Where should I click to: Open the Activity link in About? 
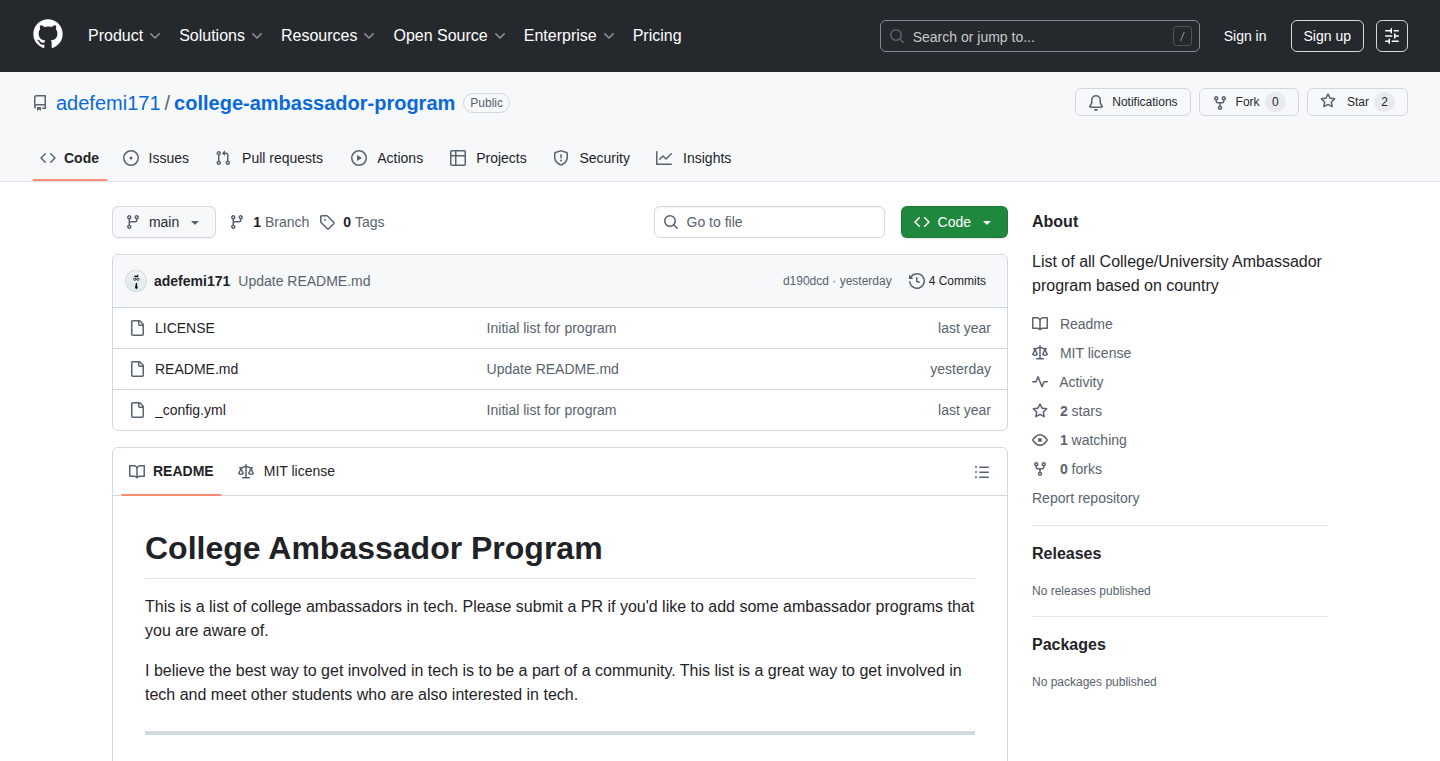point(1068,382)
